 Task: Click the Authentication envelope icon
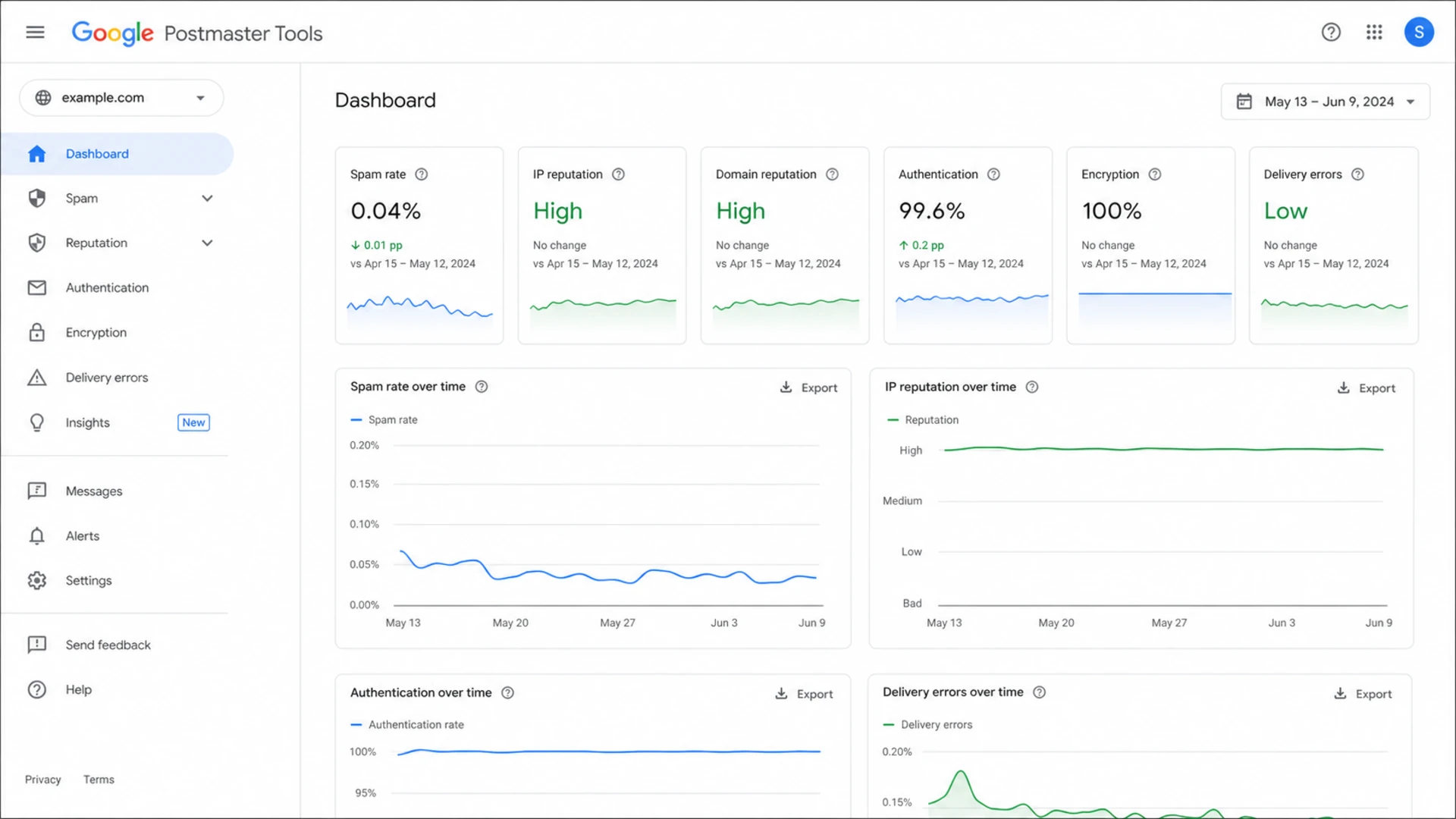(x=36, y=288)
